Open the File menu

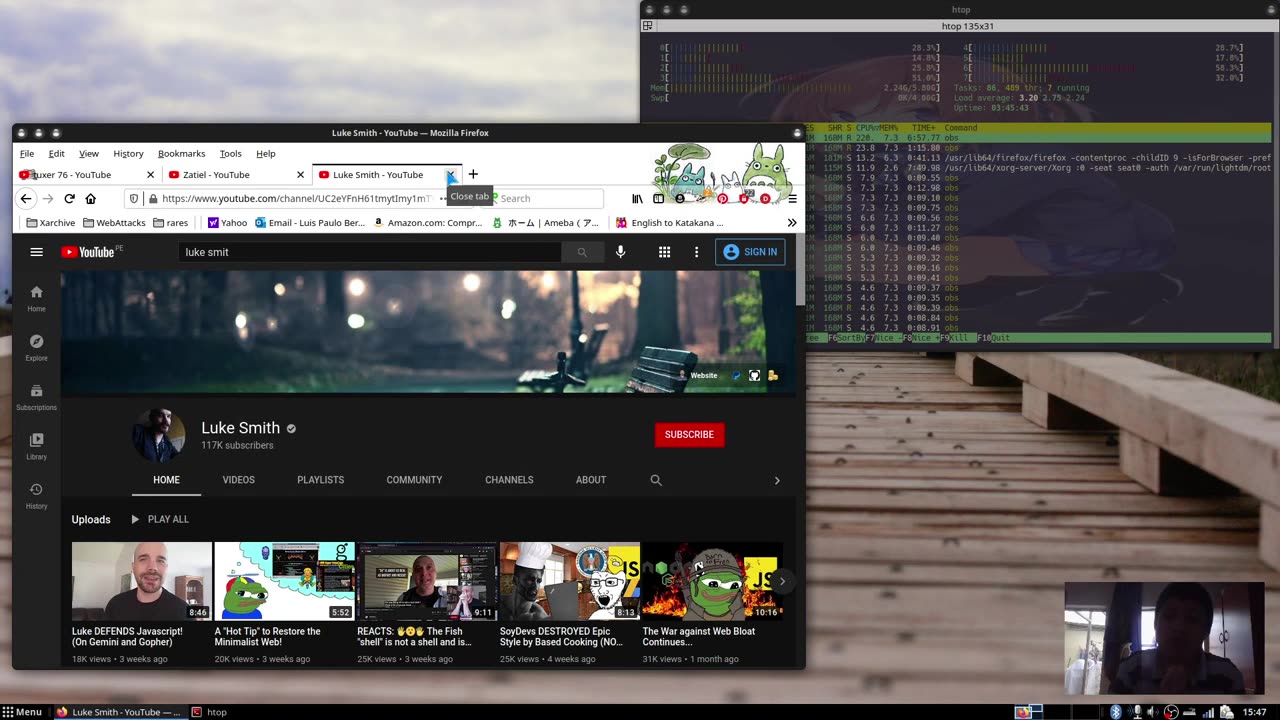(27, 153)
